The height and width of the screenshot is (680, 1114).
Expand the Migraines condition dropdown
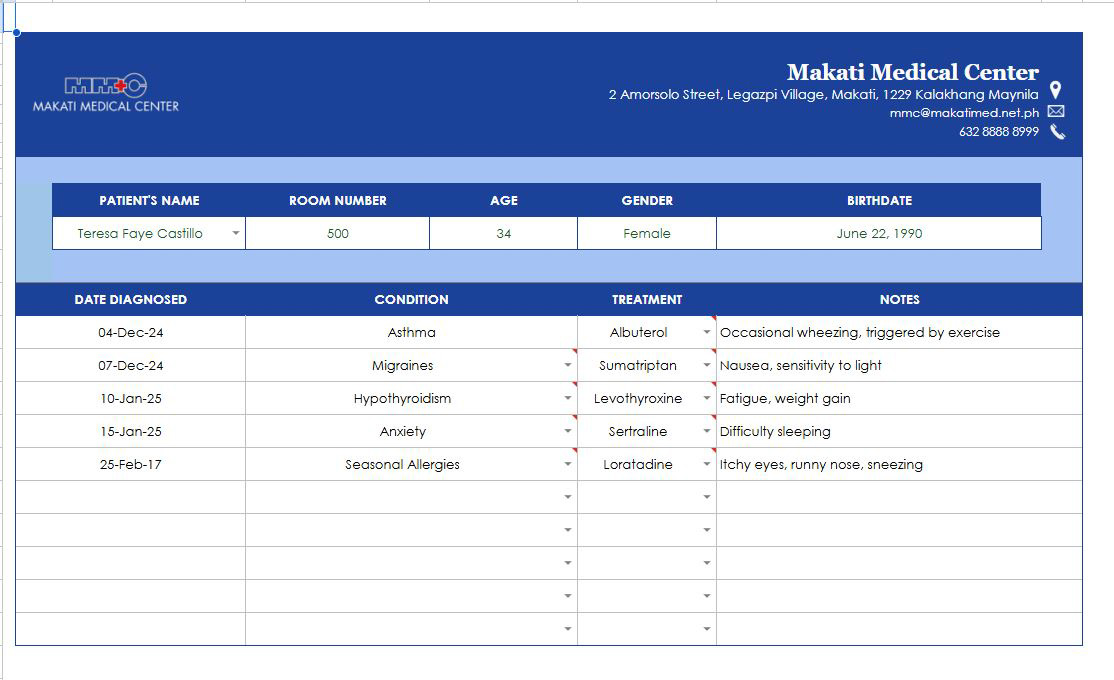(x=568, y=365)
